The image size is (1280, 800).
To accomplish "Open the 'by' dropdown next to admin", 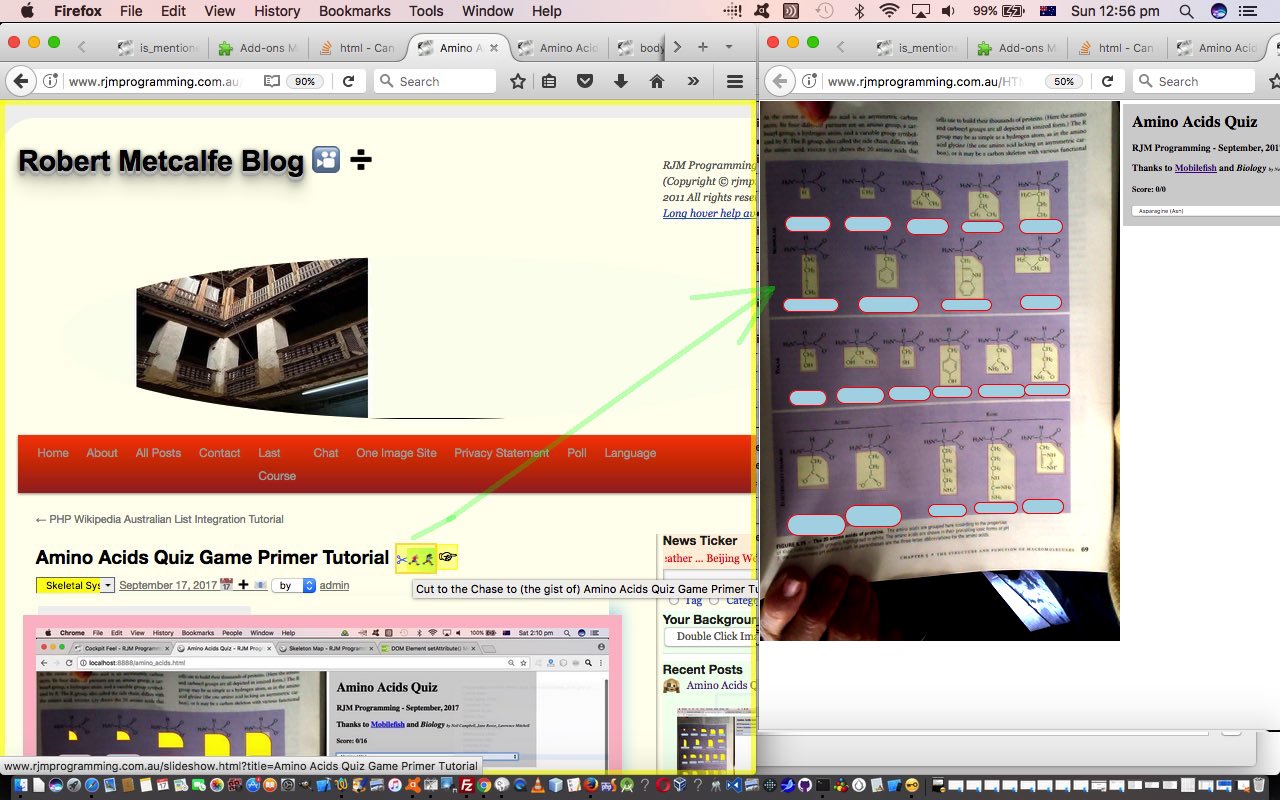I will [295, 585].
